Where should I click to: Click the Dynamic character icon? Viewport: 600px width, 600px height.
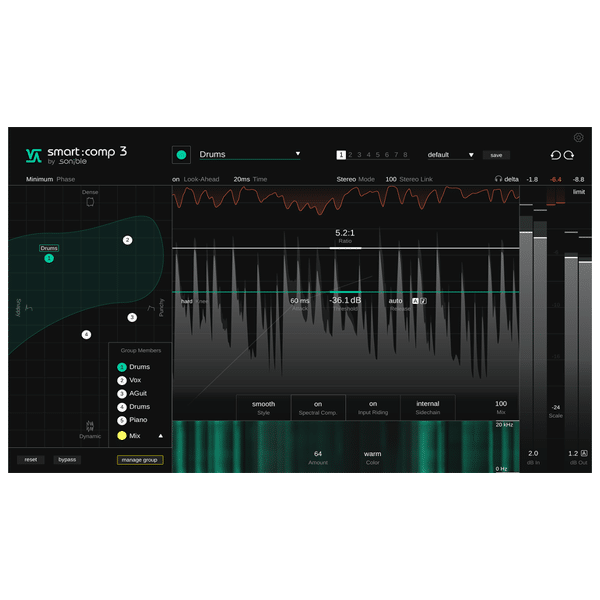90,426
